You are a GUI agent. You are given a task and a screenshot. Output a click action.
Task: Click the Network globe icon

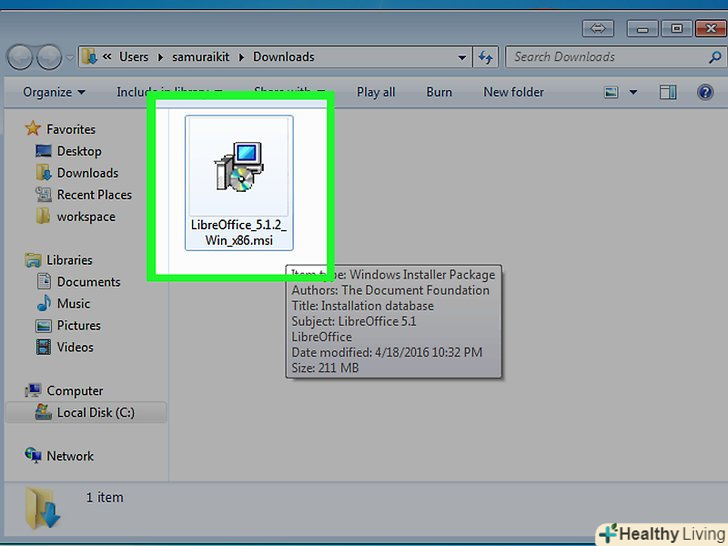click(x=32, y=455)
